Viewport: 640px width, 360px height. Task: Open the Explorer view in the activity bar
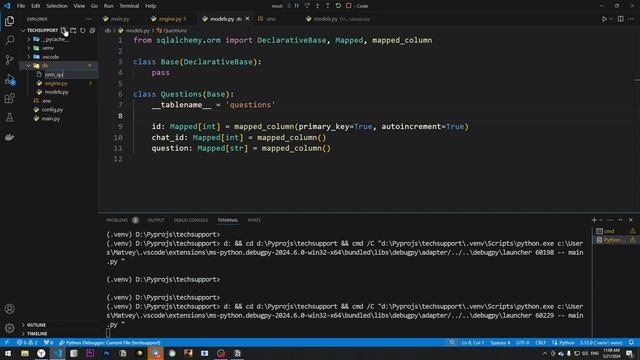9,21
